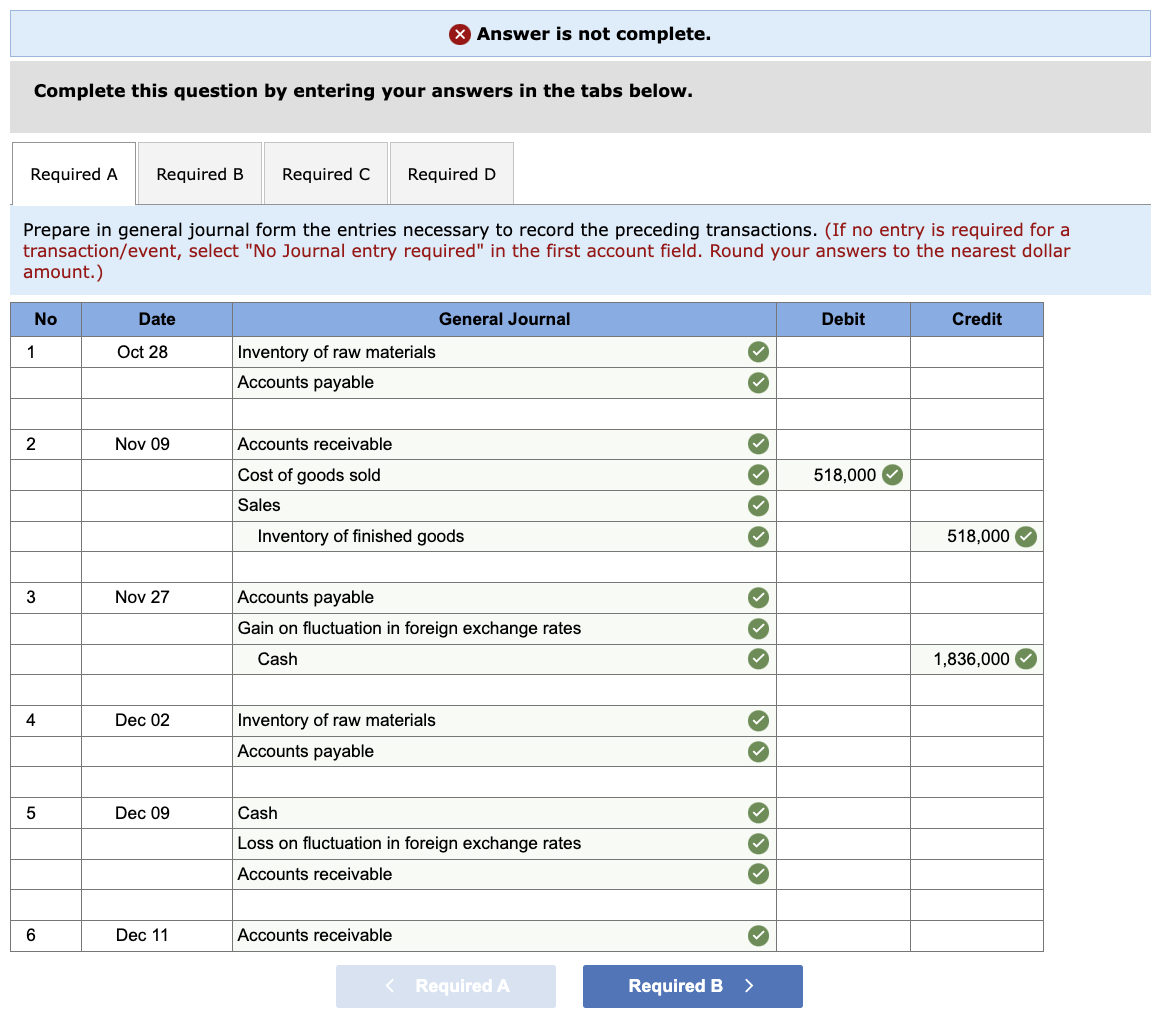This screenshot has height=1024, width=1164.
Task: Click the checkmark beside Inventory of raw materials
Action: click(x=758, y=352)
